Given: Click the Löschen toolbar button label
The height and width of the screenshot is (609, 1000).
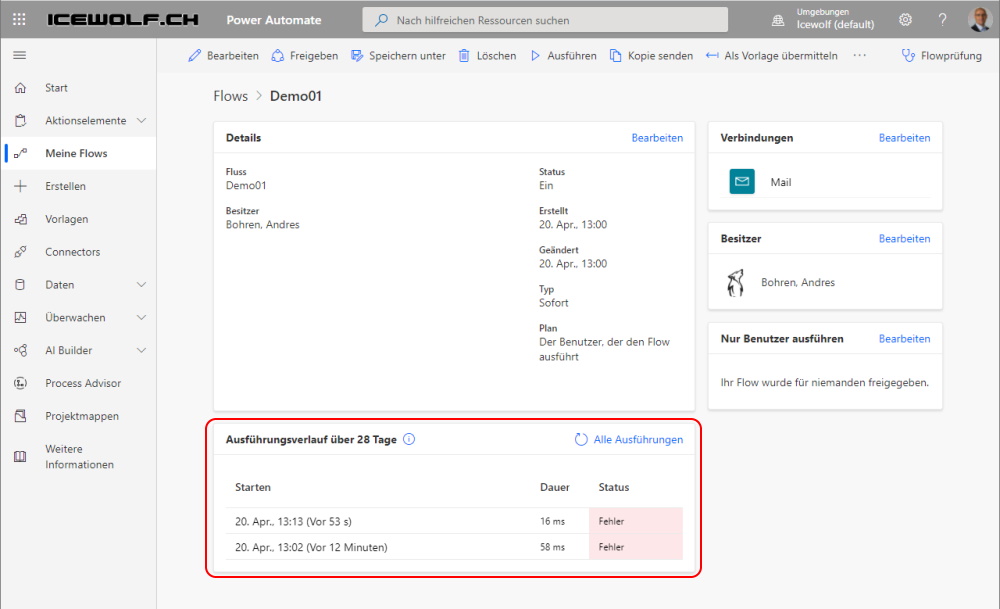Looking at the screenshot, I should (496, 55).
